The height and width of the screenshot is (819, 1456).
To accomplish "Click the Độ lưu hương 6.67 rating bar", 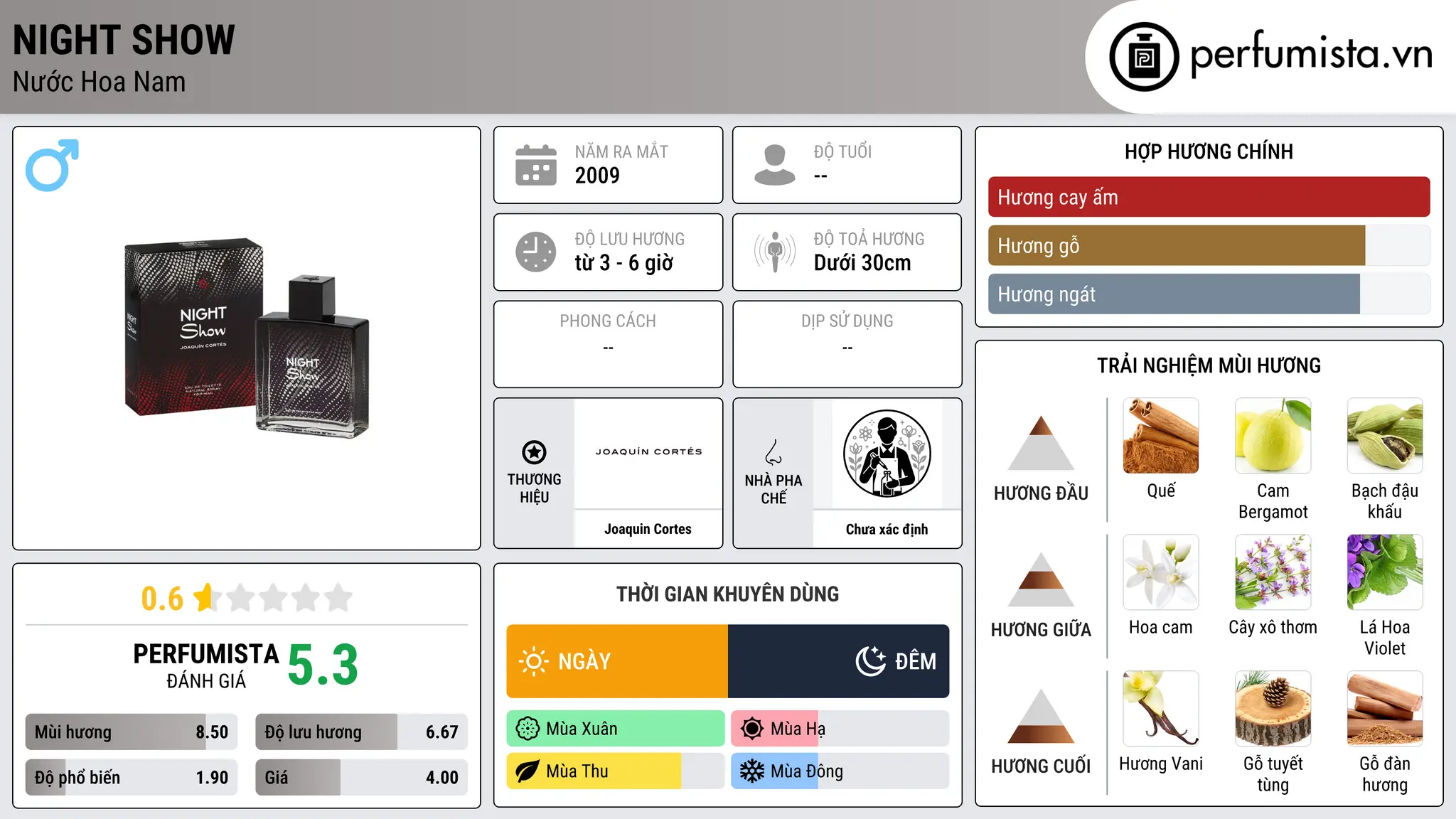I will click(361, 732).
